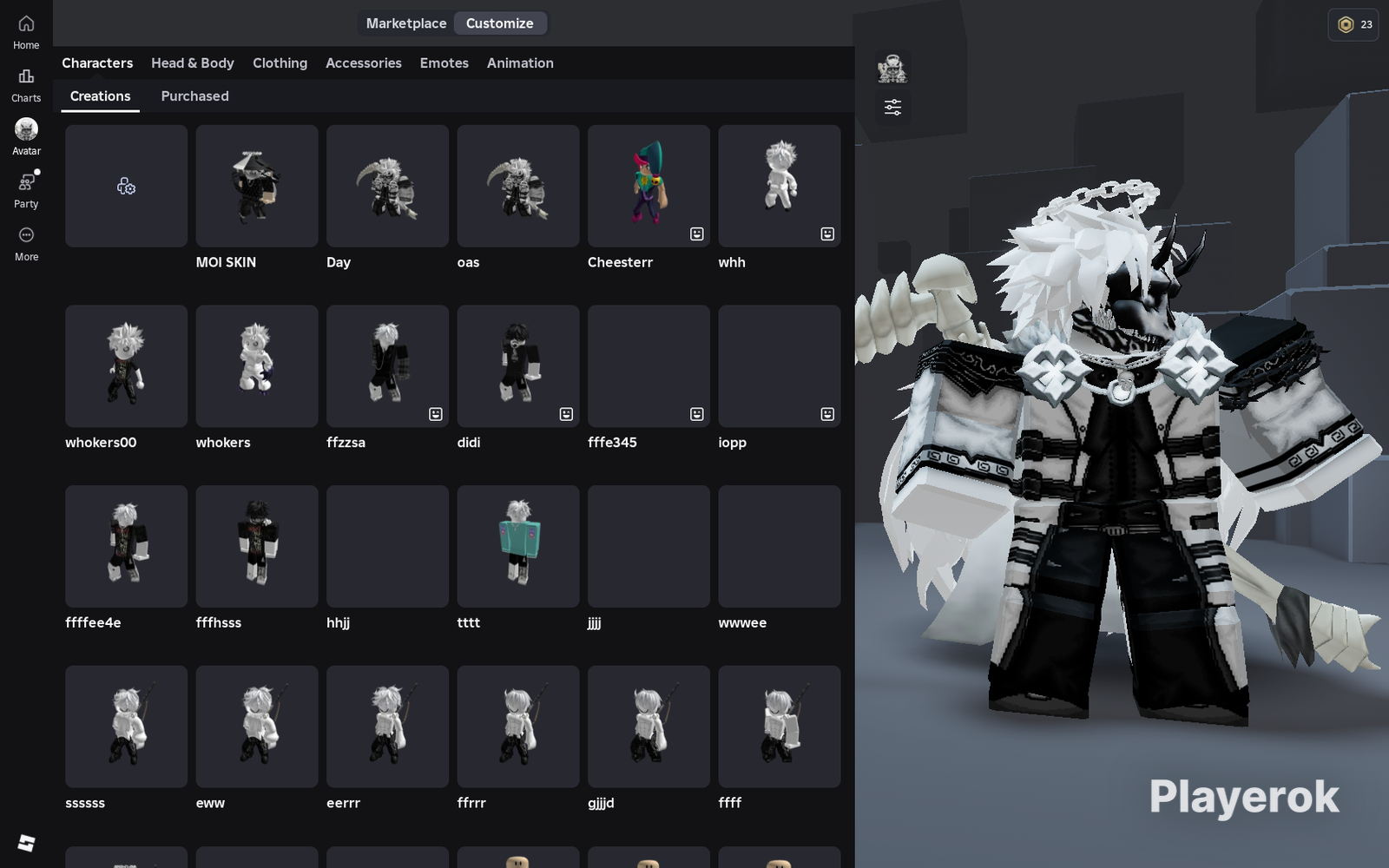1389x868 pixels.
Task: Select the ffff character thumbnail
Action: point(780,727)
